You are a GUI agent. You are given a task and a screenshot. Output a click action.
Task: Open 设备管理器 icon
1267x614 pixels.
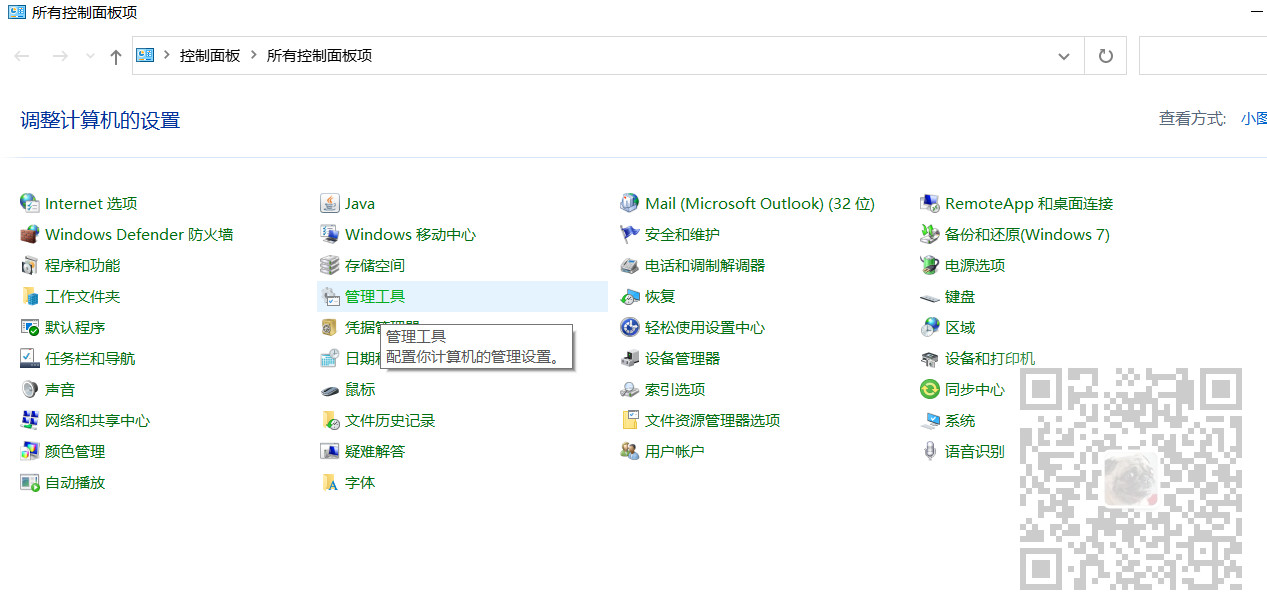(x=629, y=358)
